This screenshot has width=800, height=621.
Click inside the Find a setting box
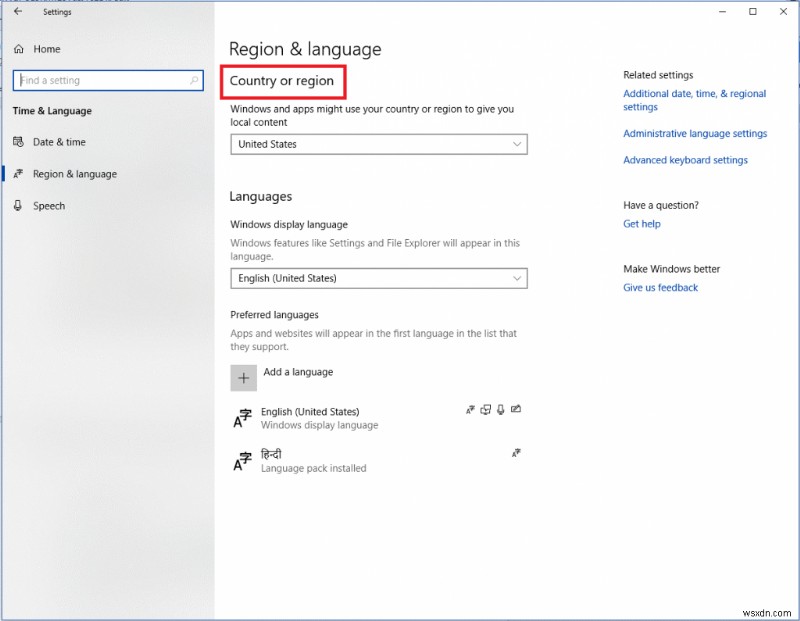click(100, 80)
